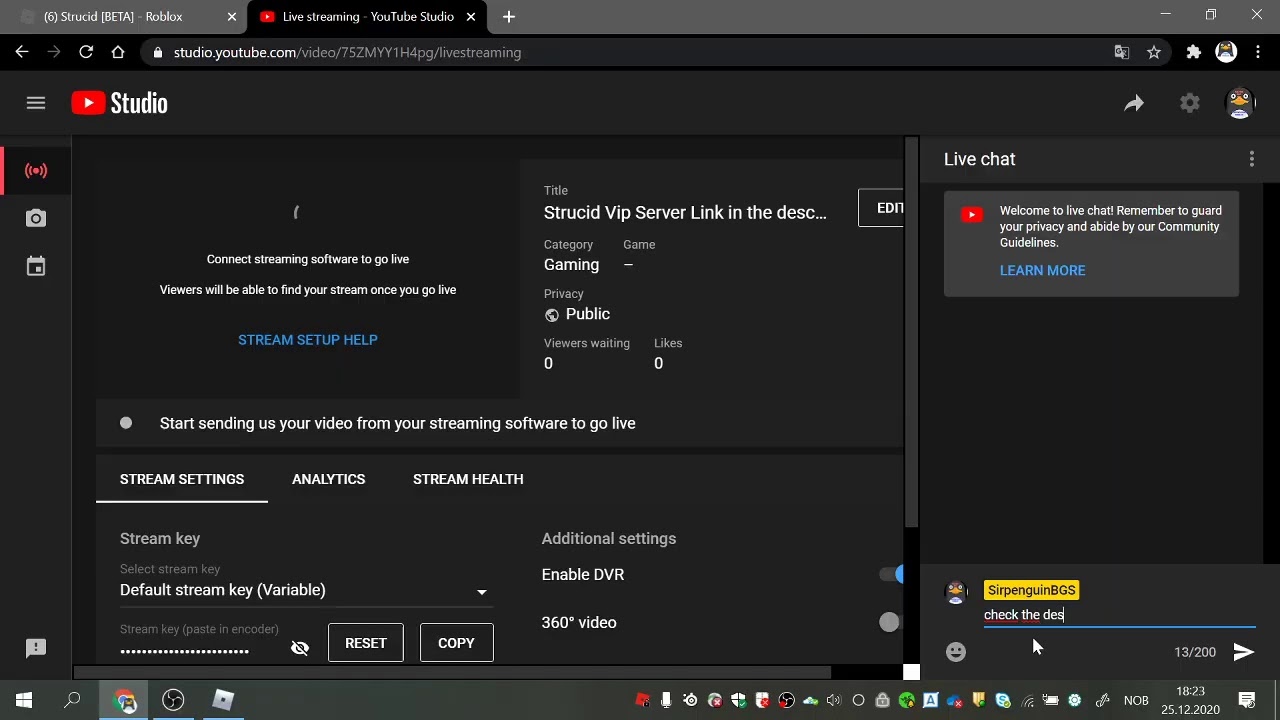This screenshot has height=720, width=1280.
Task: Click the network Wi-Fi tray icon
Action: 1027,700
